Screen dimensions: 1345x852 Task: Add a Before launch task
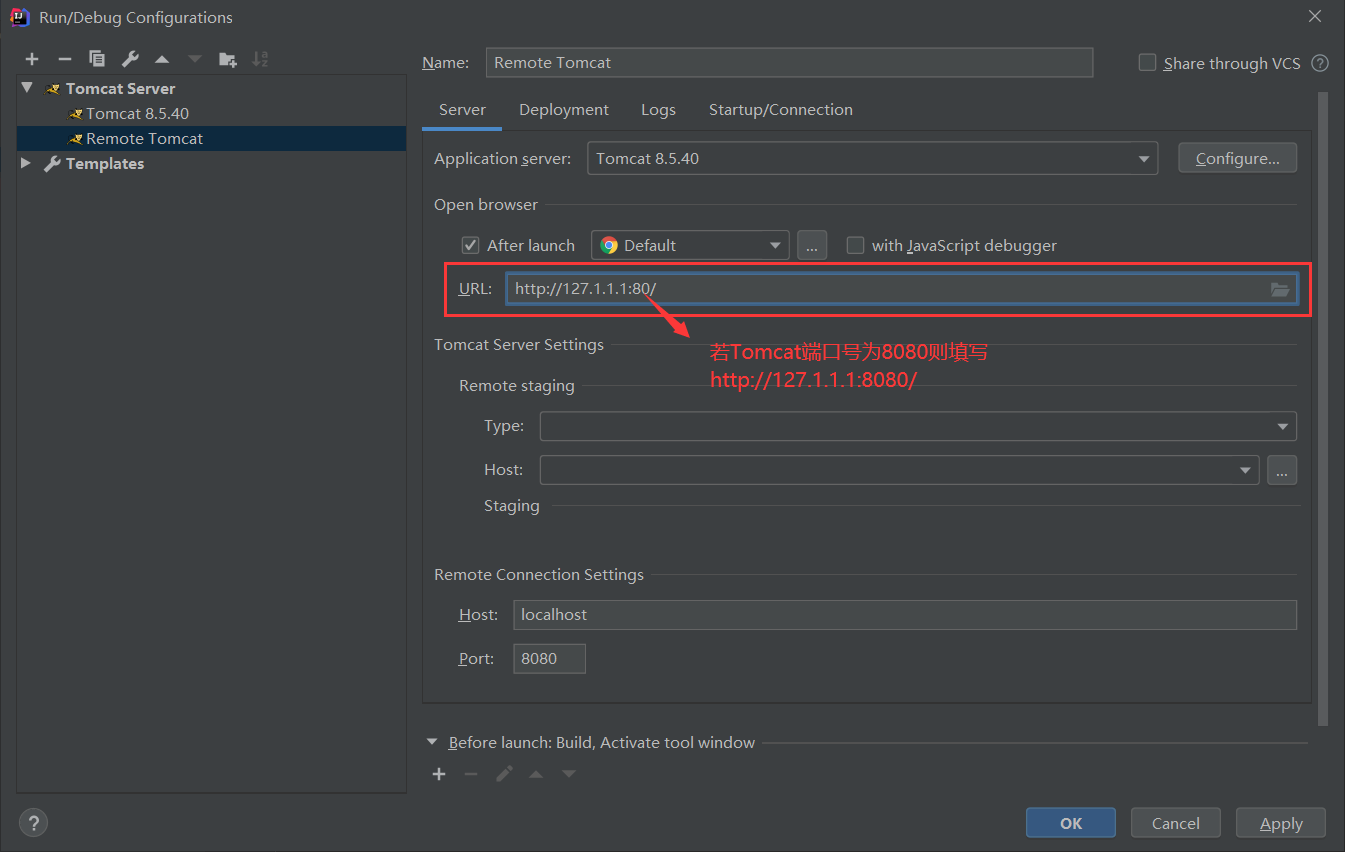coord(439,774)
